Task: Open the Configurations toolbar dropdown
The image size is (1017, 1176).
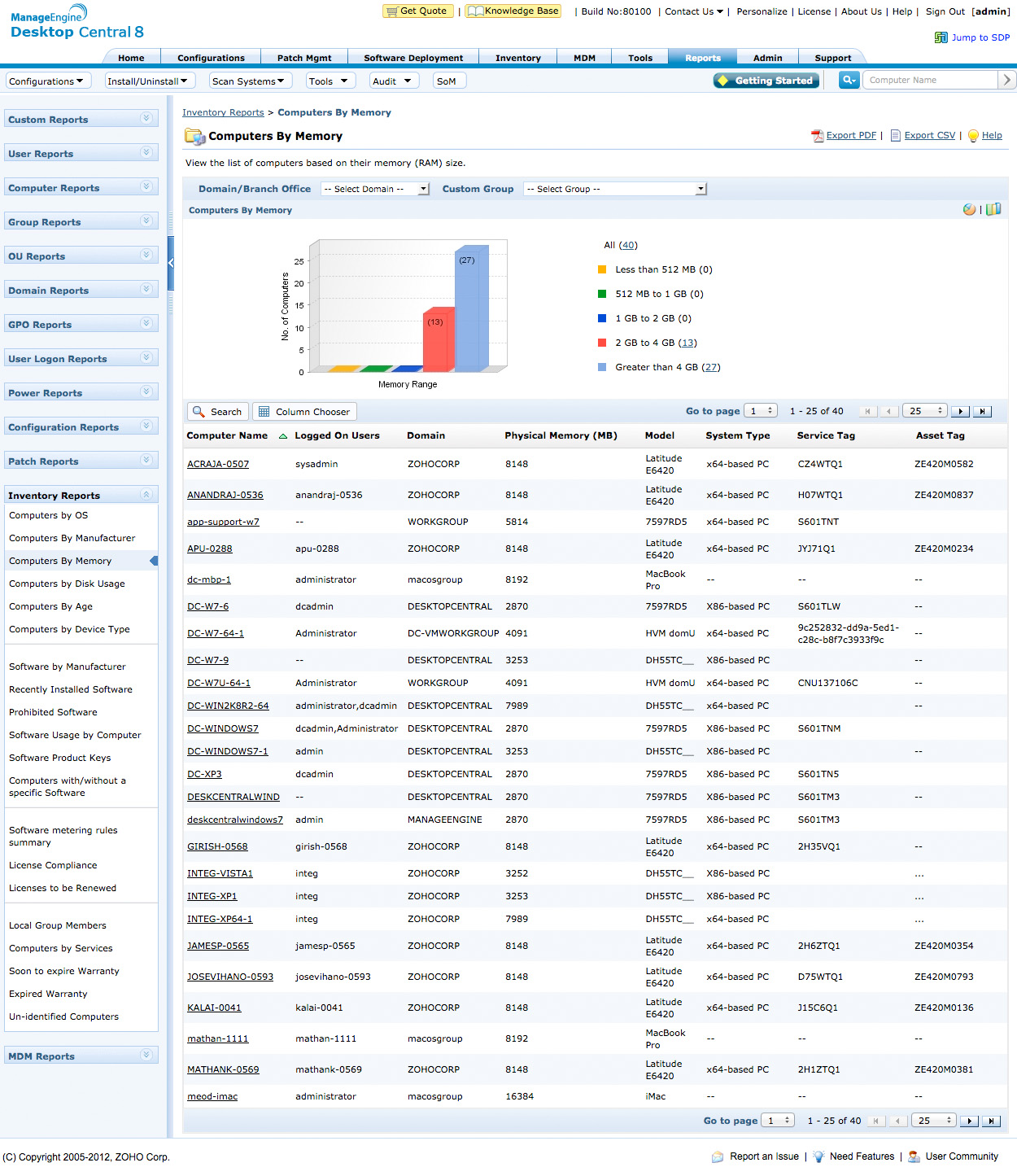Action: coord(48,81)
